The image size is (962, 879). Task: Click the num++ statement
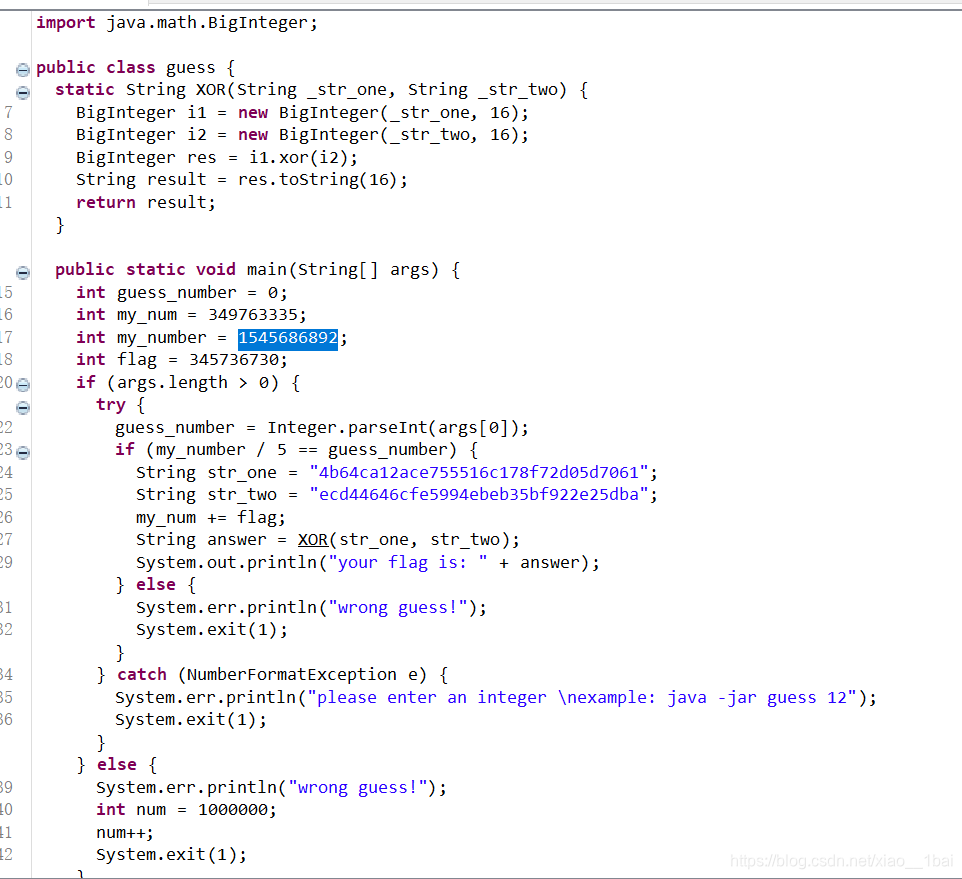pyautogui.click(x=125, y=832)
